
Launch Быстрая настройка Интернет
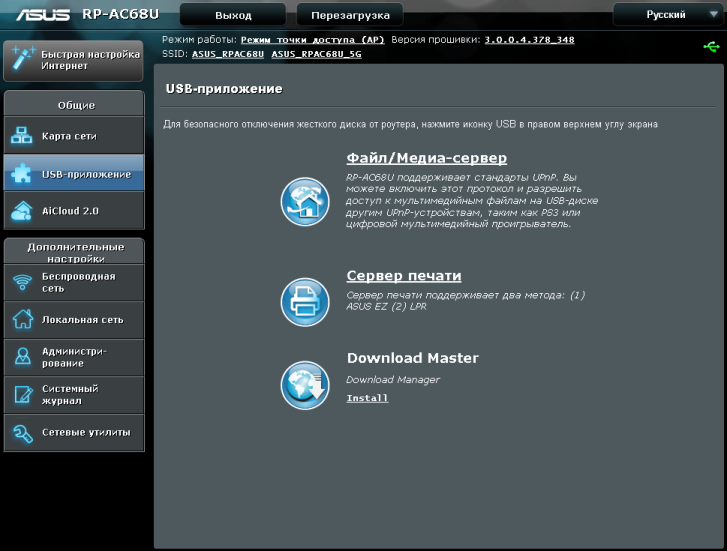click(x=73, y=60)
